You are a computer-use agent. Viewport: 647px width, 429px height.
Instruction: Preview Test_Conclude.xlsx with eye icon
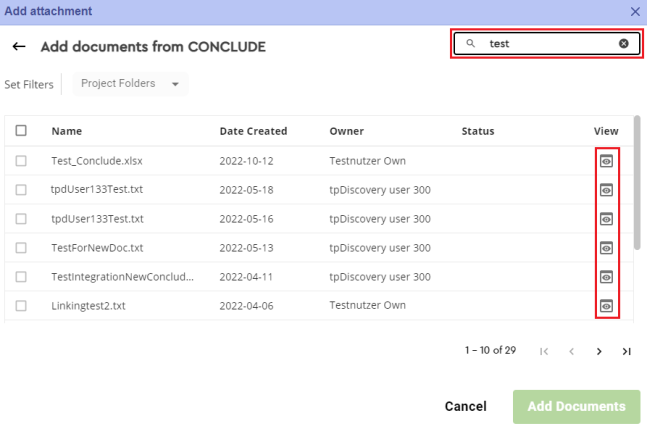coord(606,160)
